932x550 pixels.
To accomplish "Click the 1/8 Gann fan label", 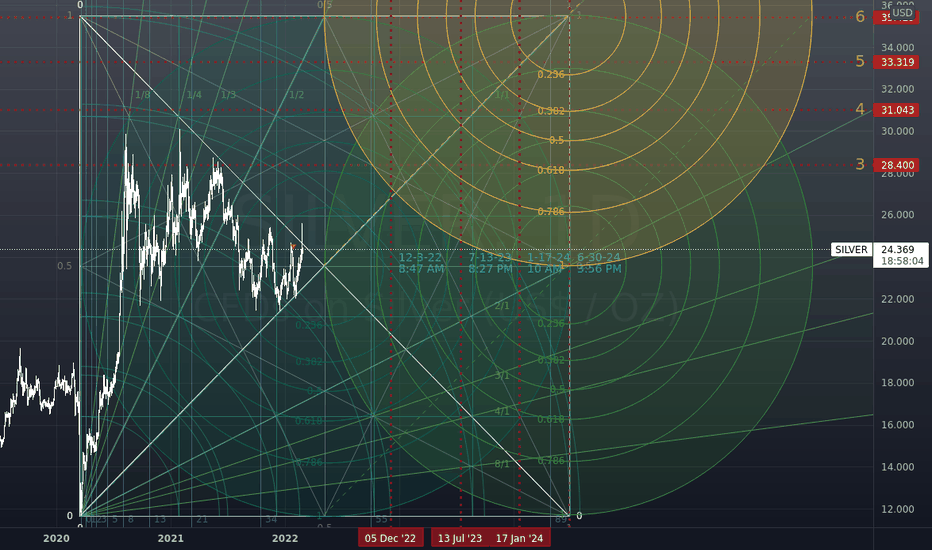I will tap(143, 95).
